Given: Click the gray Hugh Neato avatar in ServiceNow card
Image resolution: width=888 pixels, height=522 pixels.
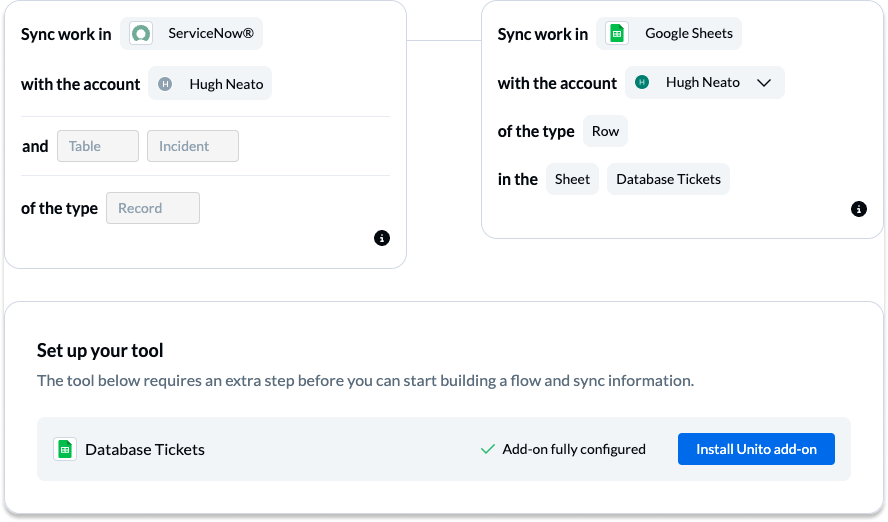Looking at the screenshot, I should [165, 84].
